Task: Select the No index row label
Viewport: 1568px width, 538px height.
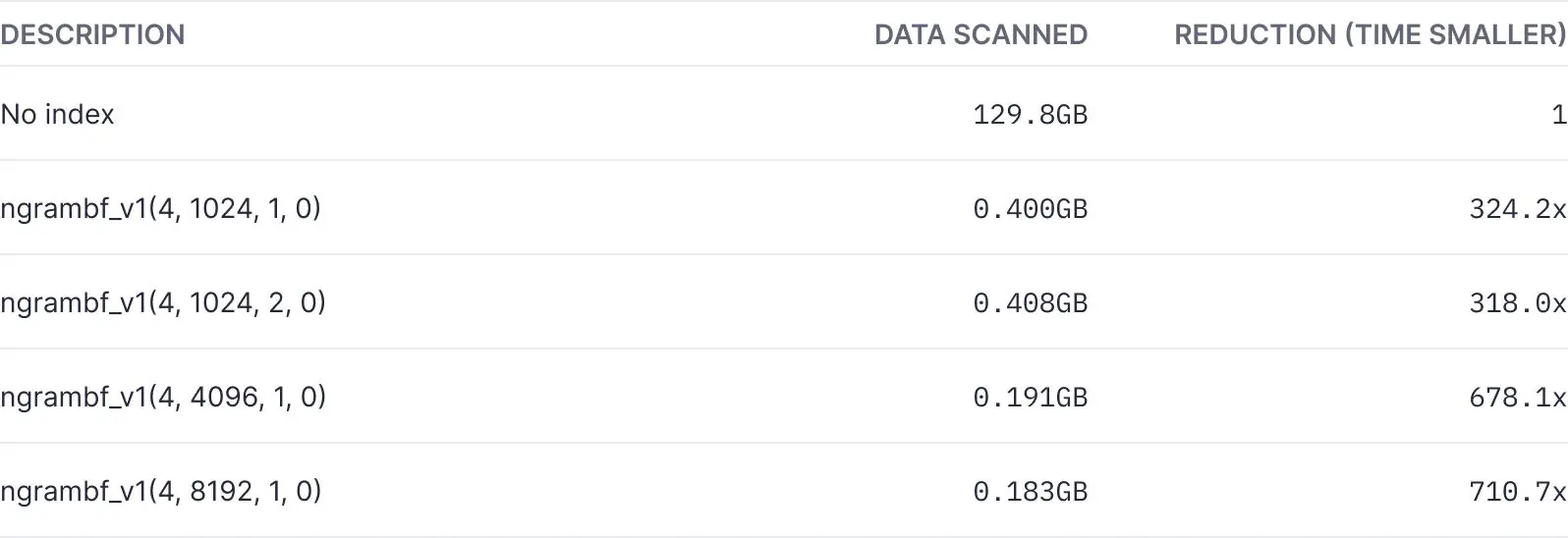Action: (x=57, y=114)
